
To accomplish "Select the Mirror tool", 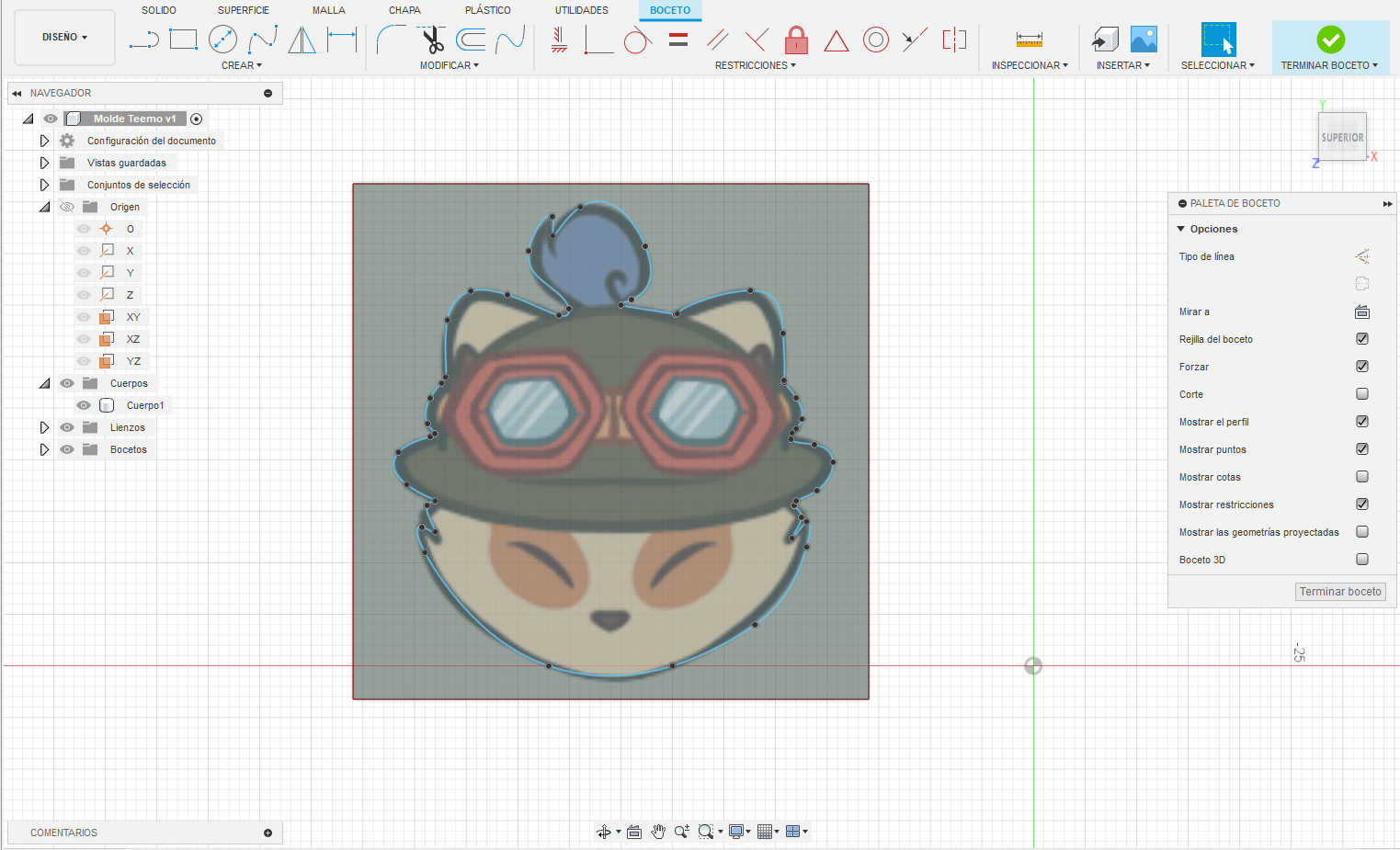I will click(302, 40).
